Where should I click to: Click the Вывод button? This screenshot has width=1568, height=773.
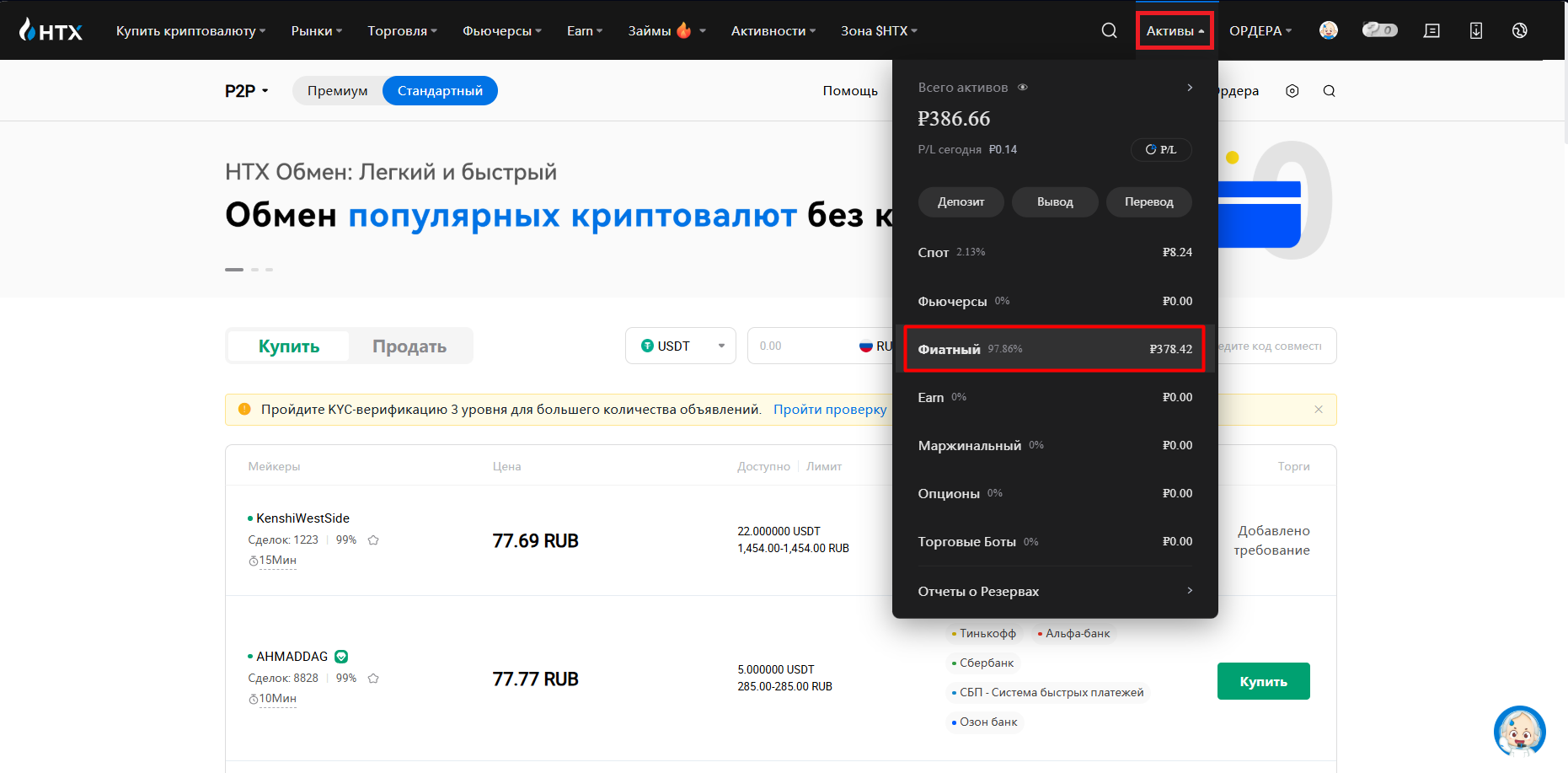tap(1055, 201)
